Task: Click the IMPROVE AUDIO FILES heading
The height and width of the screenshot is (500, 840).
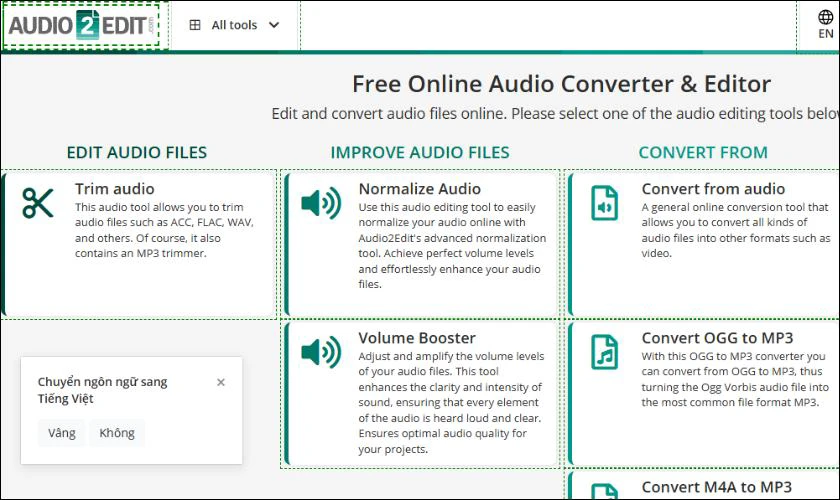Action: [x=420, y=152]
